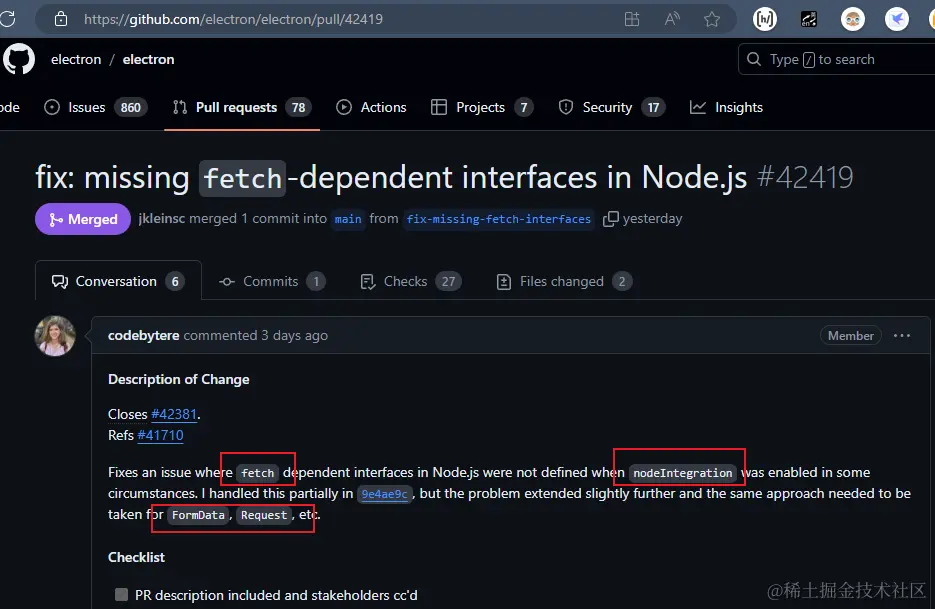Click the jkleinsc username link

coord(162,219)
